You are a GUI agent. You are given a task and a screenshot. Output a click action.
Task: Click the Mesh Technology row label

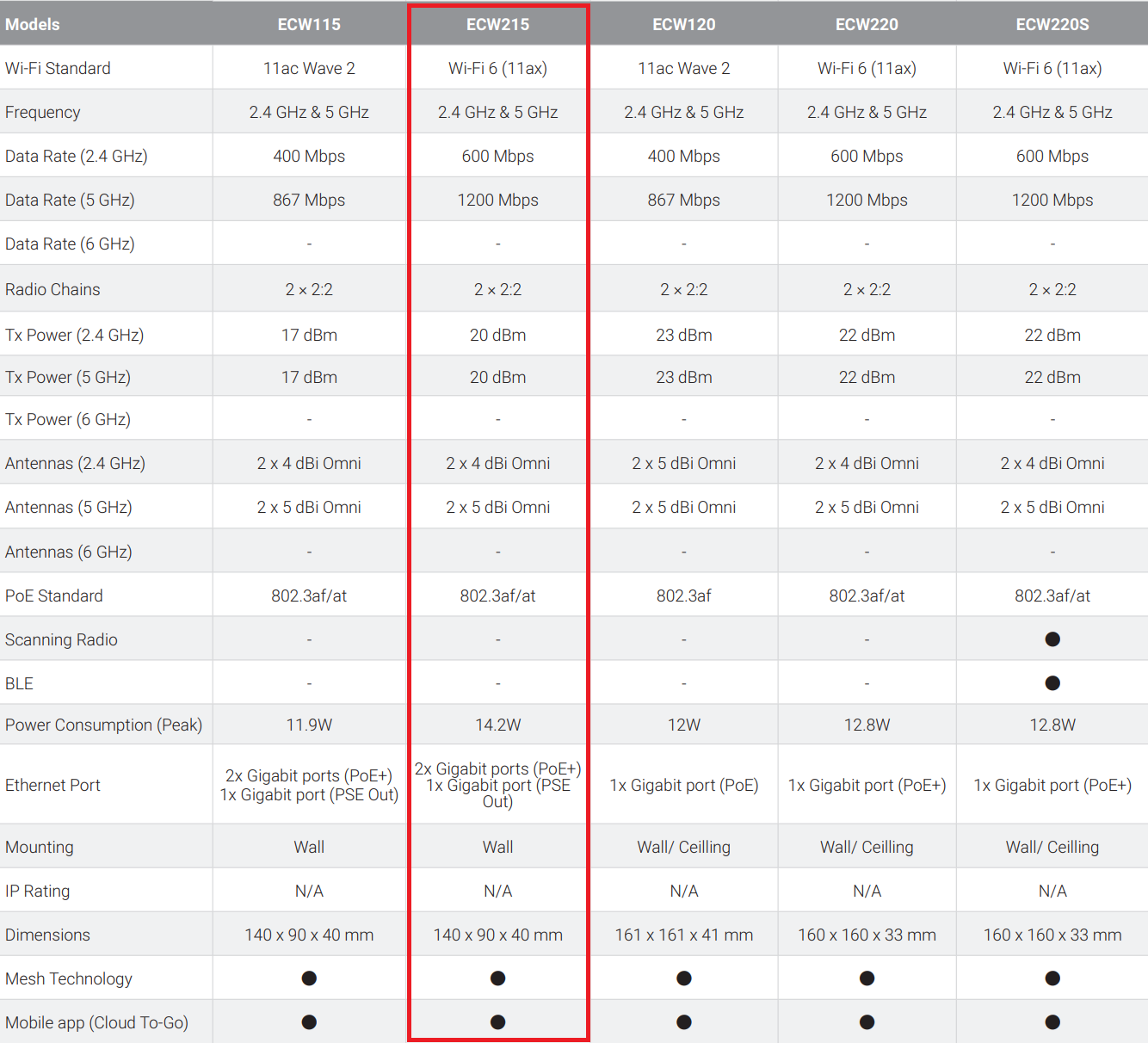coord(69,978)
